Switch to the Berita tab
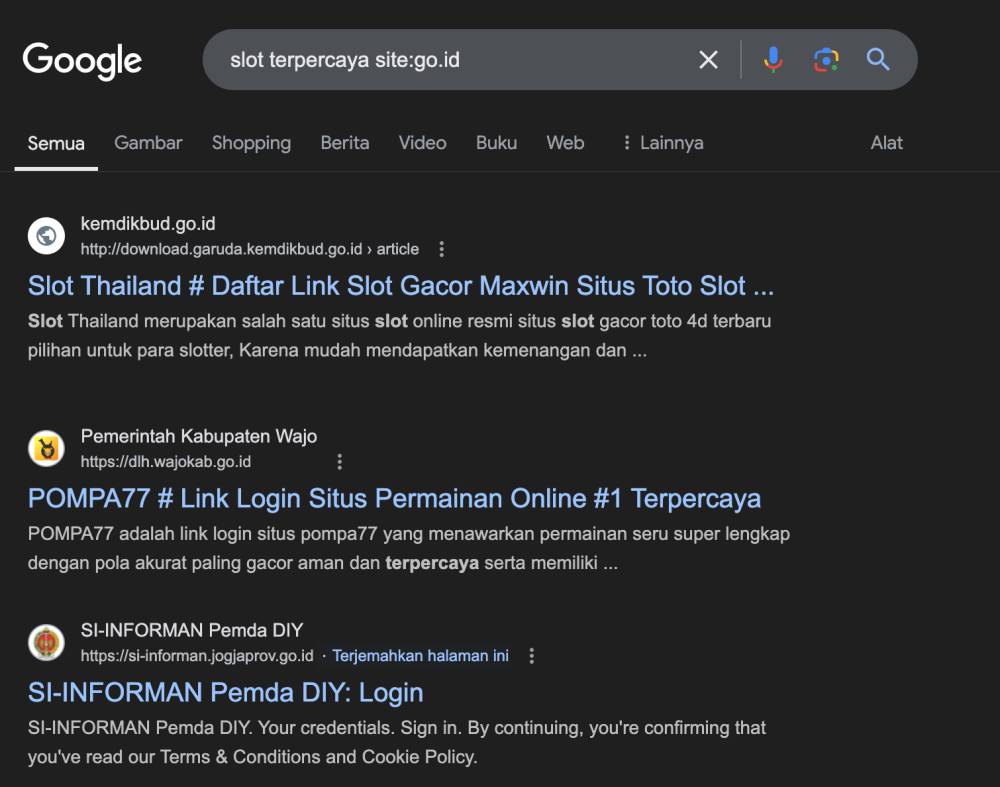 coord(345,143)
